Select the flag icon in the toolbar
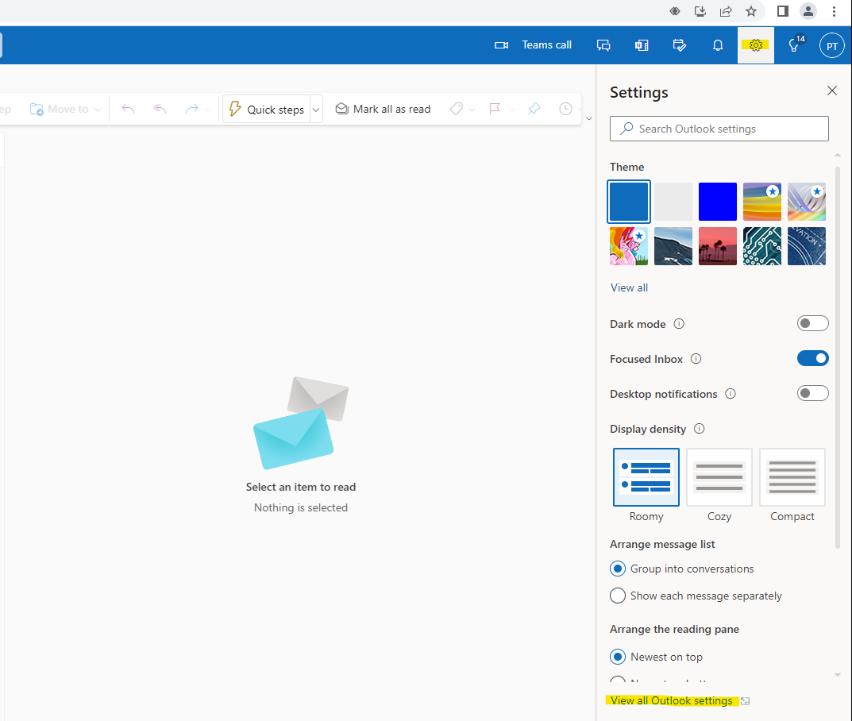The image size is (852, 721). (x=494, y=109)
